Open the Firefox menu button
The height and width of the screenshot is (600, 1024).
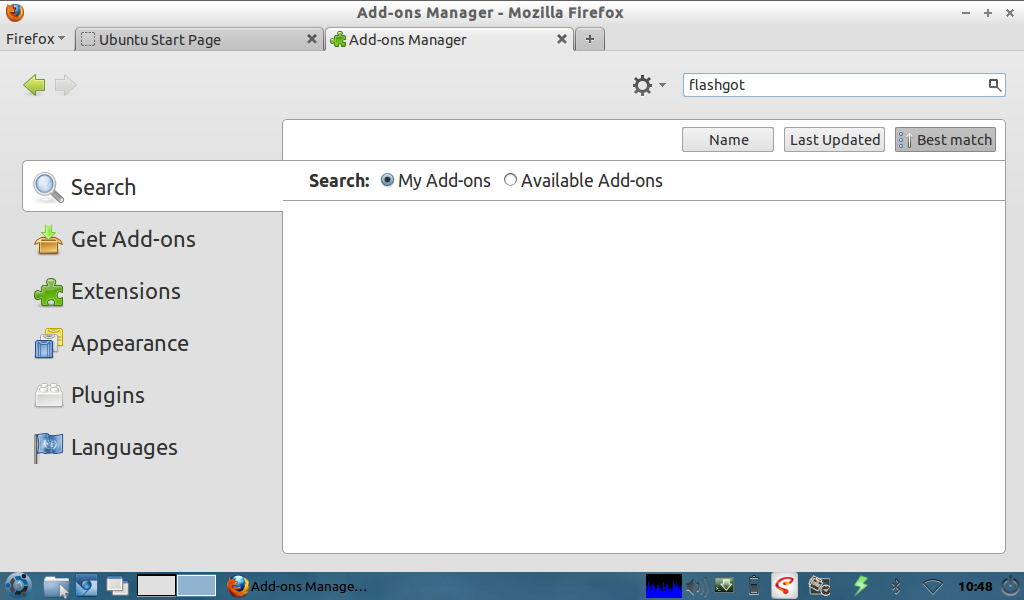click(x=35, y=39)
